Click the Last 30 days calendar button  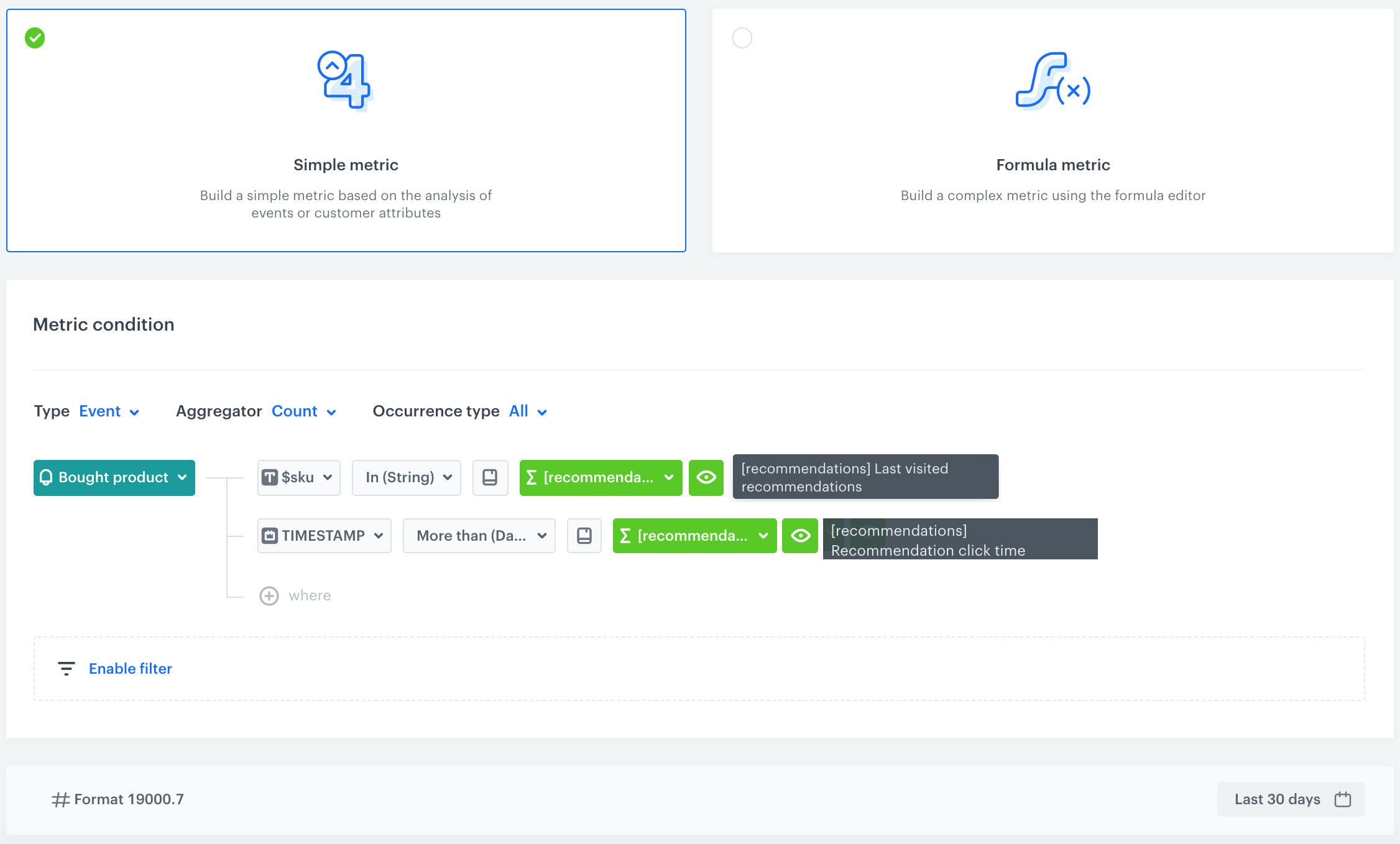[1290, 798]
